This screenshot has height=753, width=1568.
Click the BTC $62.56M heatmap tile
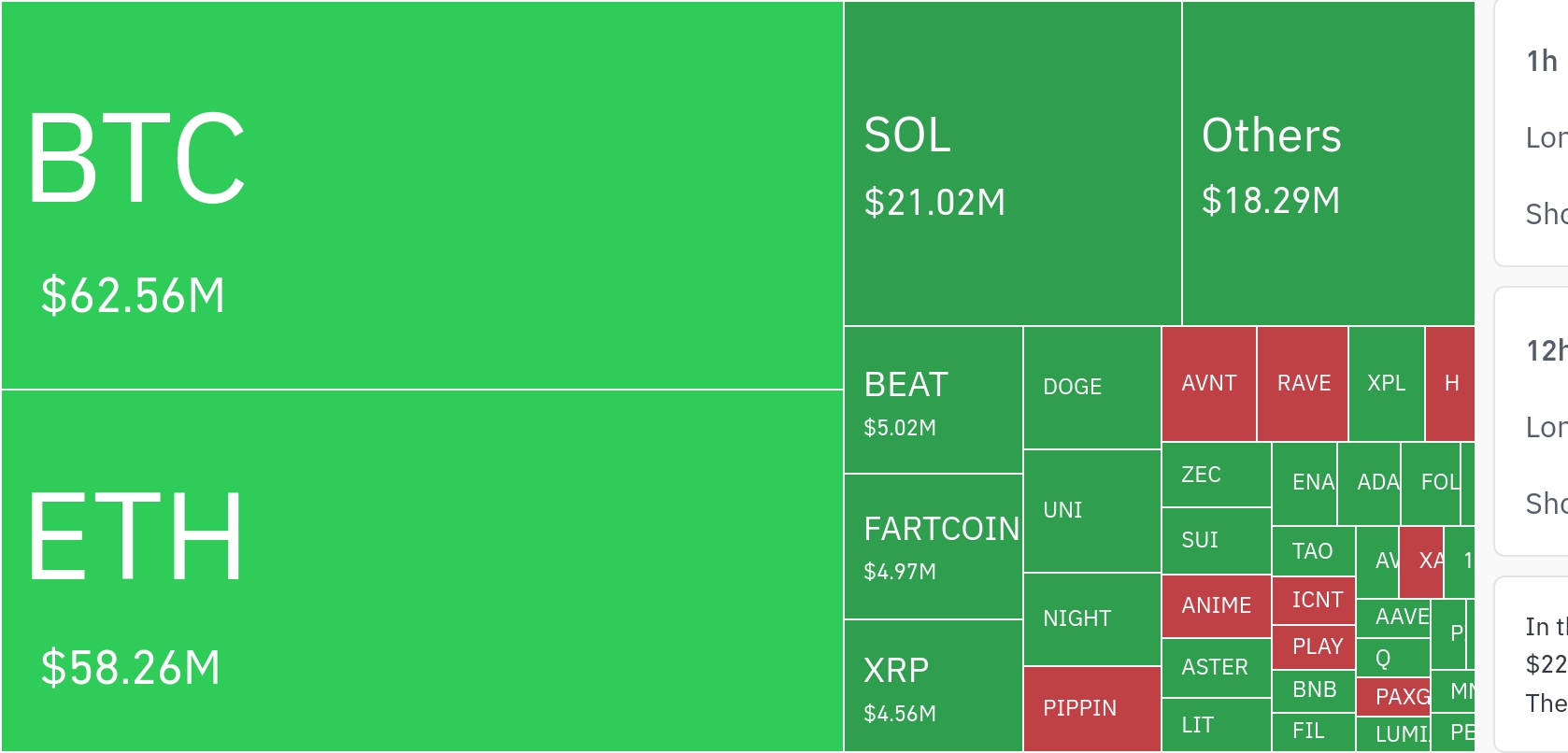point(422,195)
